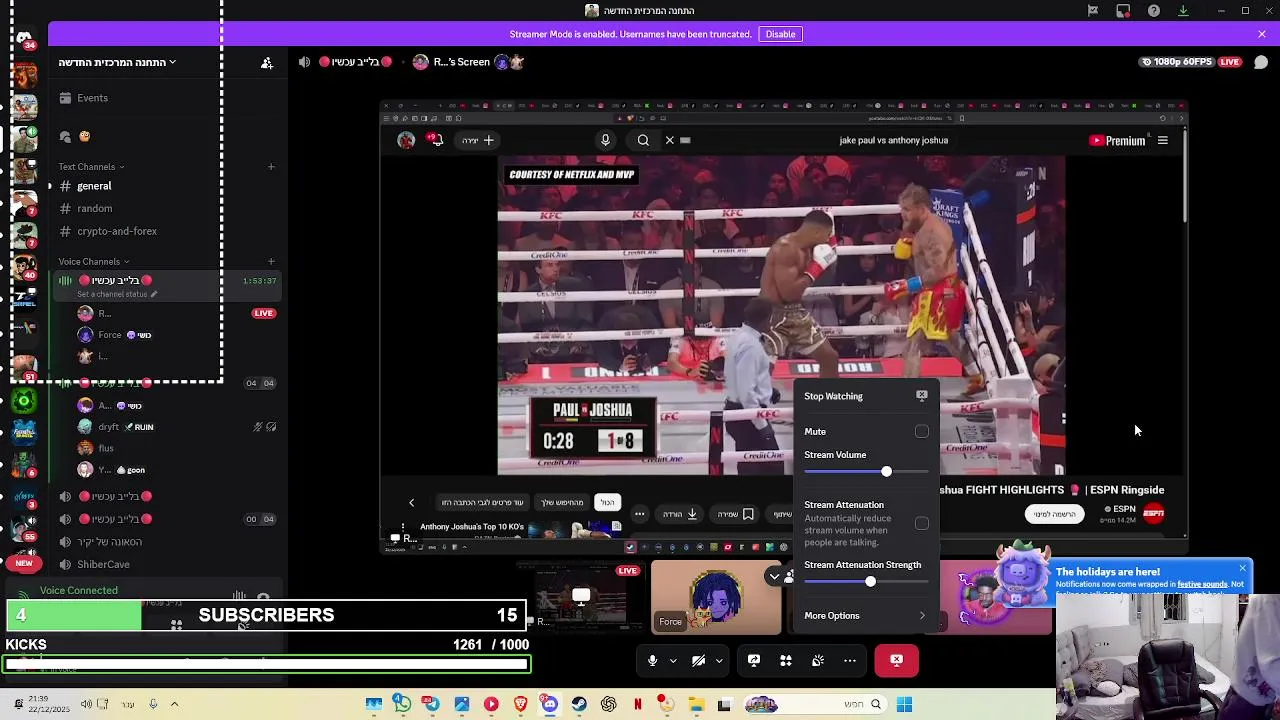The width and height of the screenshot is (1280, 720).
Task: Disable Streamer Mode from the banner
Action: pyautogui.click(x=780, y=34)
